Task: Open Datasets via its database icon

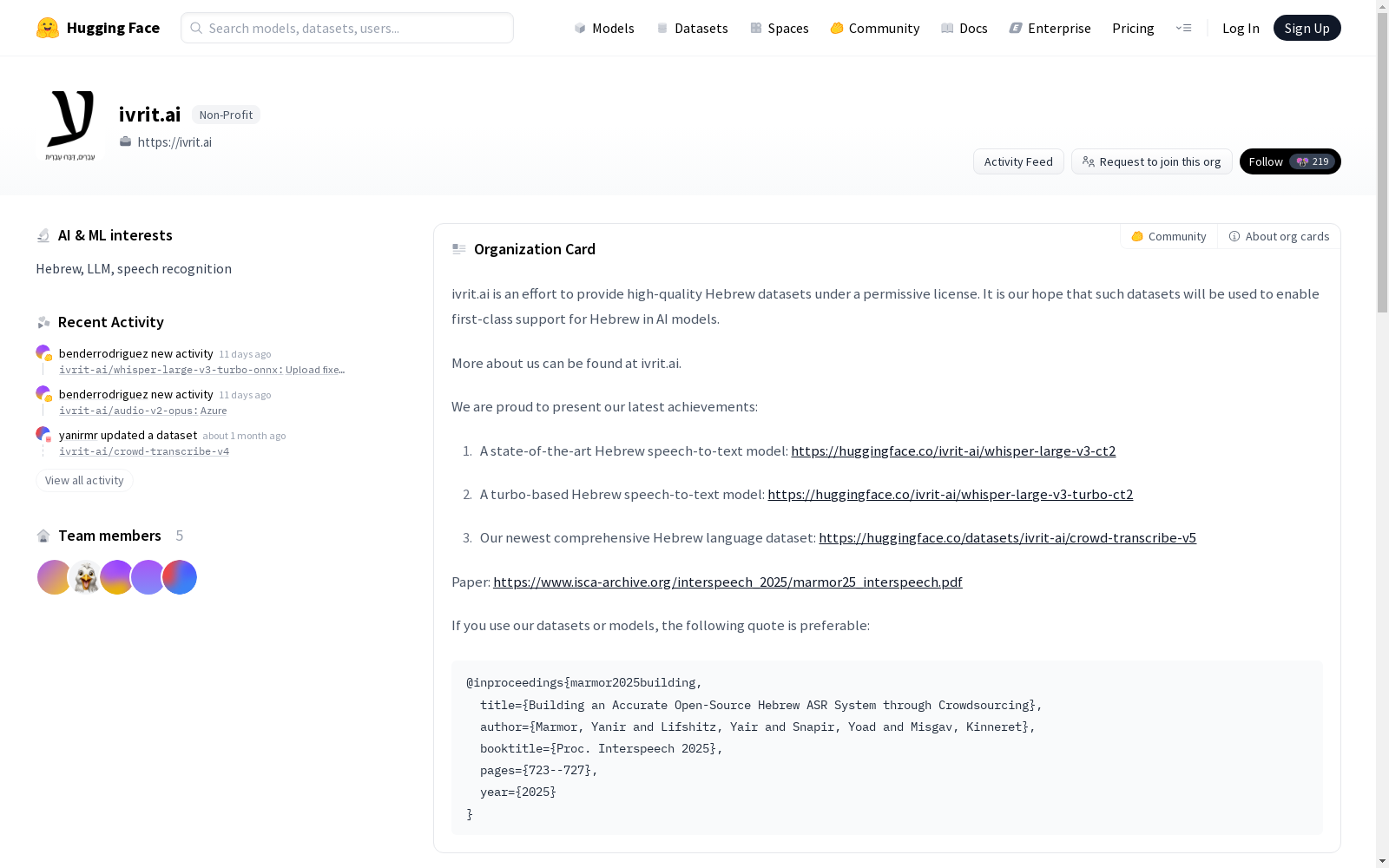Action: (662, 28)
